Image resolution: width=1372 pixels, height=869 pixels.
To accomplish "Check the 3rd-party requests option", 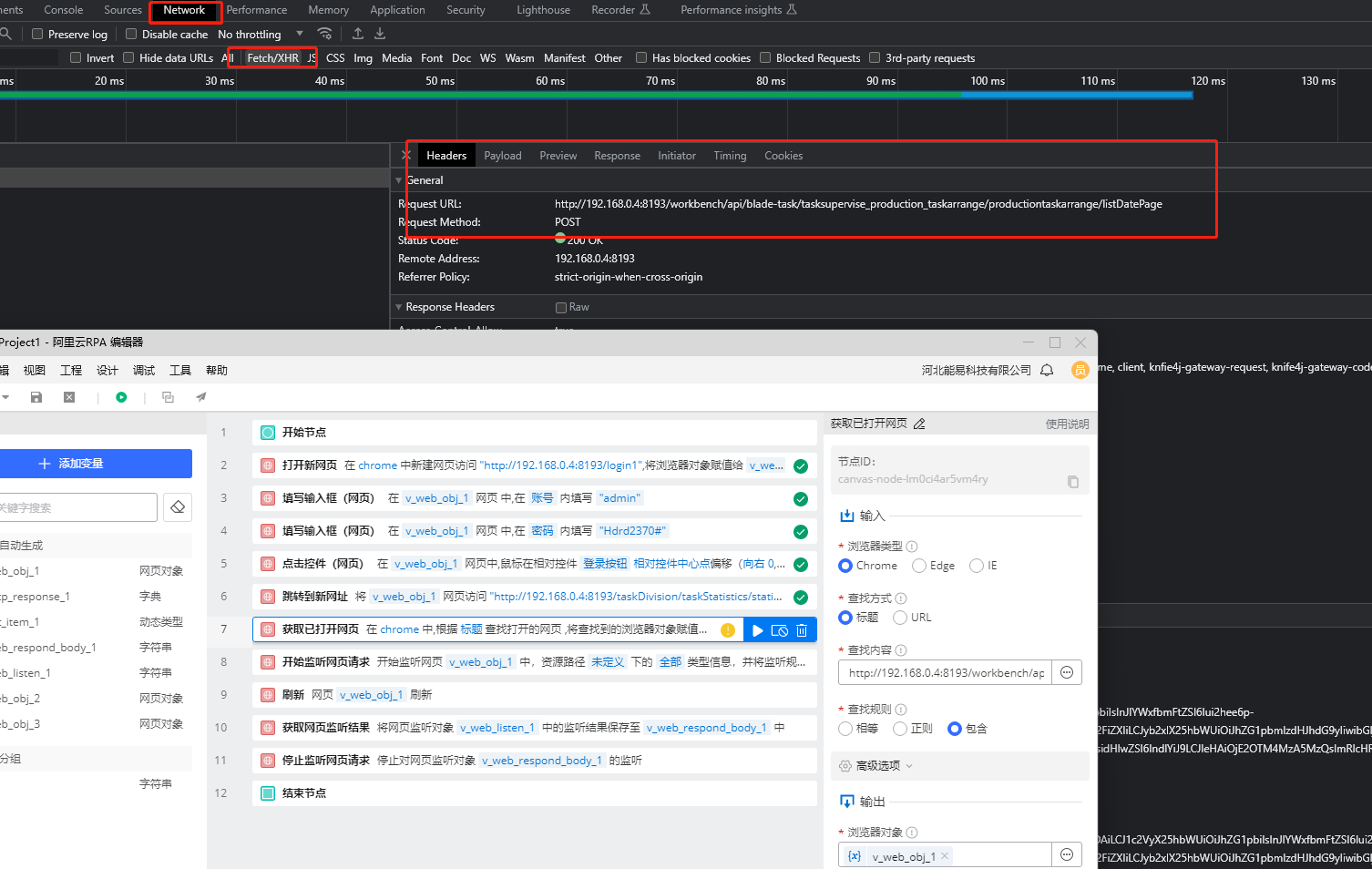I will 875,57.
